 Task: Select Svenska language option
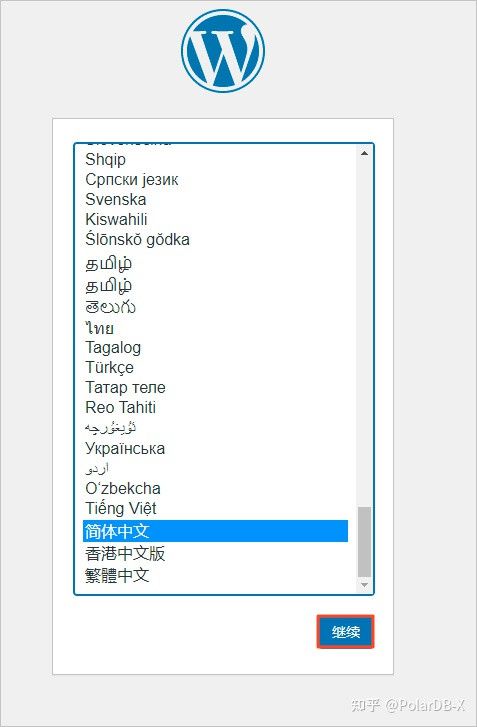click(216, 199)
